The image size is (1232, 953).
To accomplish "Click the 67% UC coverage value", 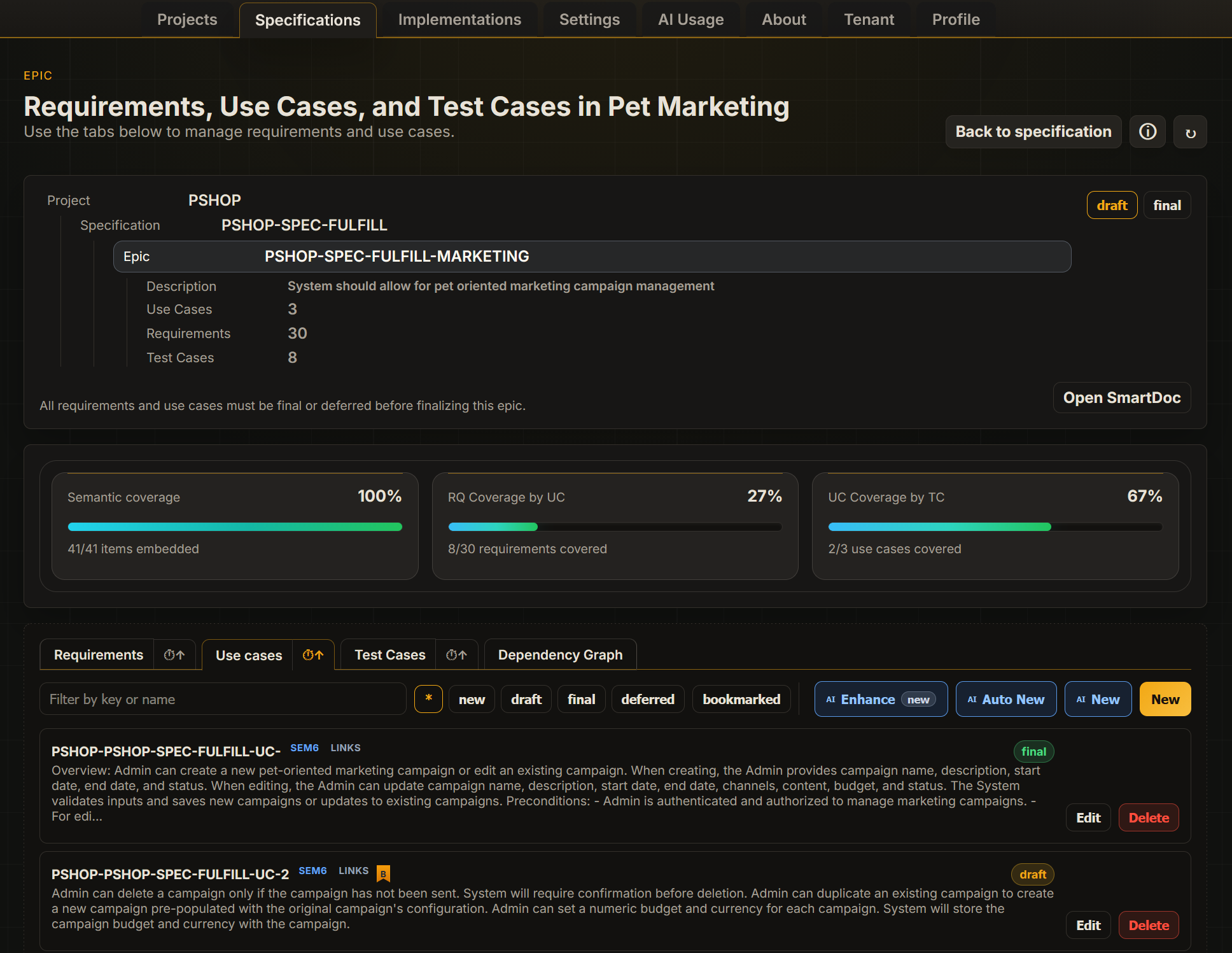I will point(1144,496).
